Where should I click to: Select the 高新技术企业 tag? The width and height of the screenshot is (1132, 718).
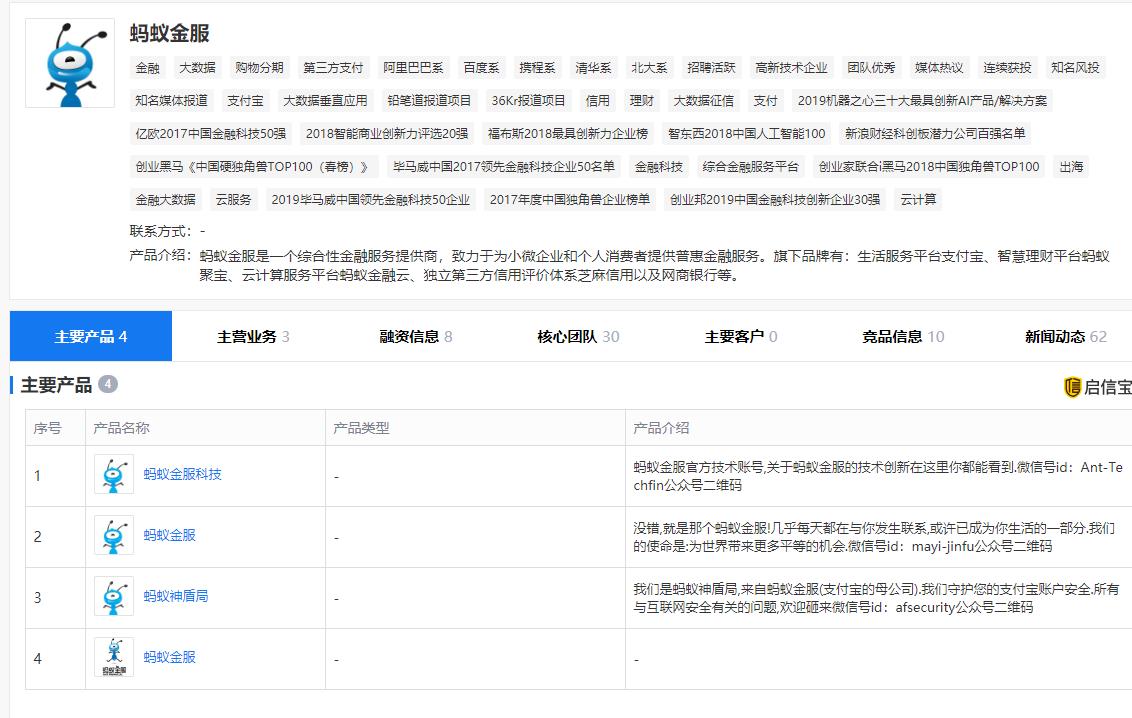[791, 68]
